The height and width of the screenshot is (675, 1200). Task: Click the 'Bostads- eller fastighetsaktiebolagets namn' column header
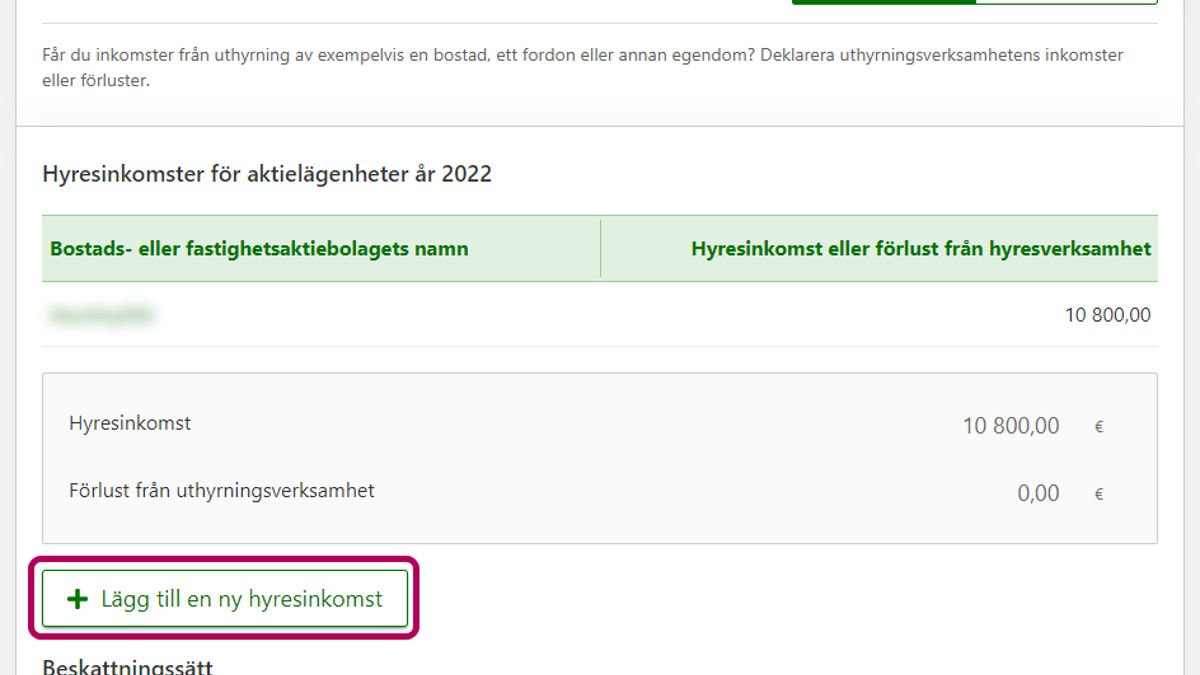259,249
